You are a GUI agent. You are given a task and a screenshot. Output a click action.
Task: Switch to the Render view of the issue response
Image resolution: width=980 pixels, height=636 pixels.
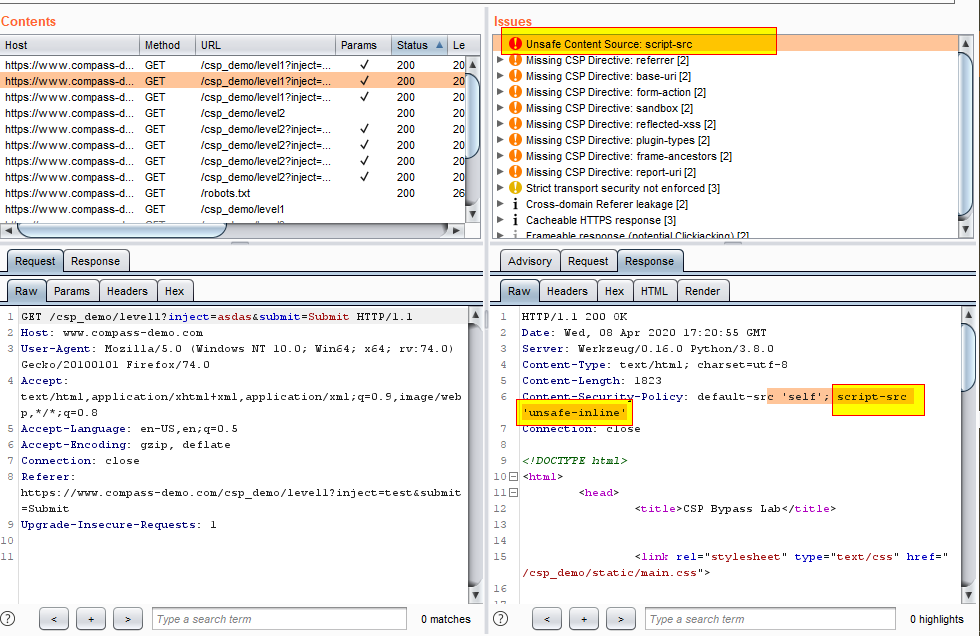click(702, 291)
